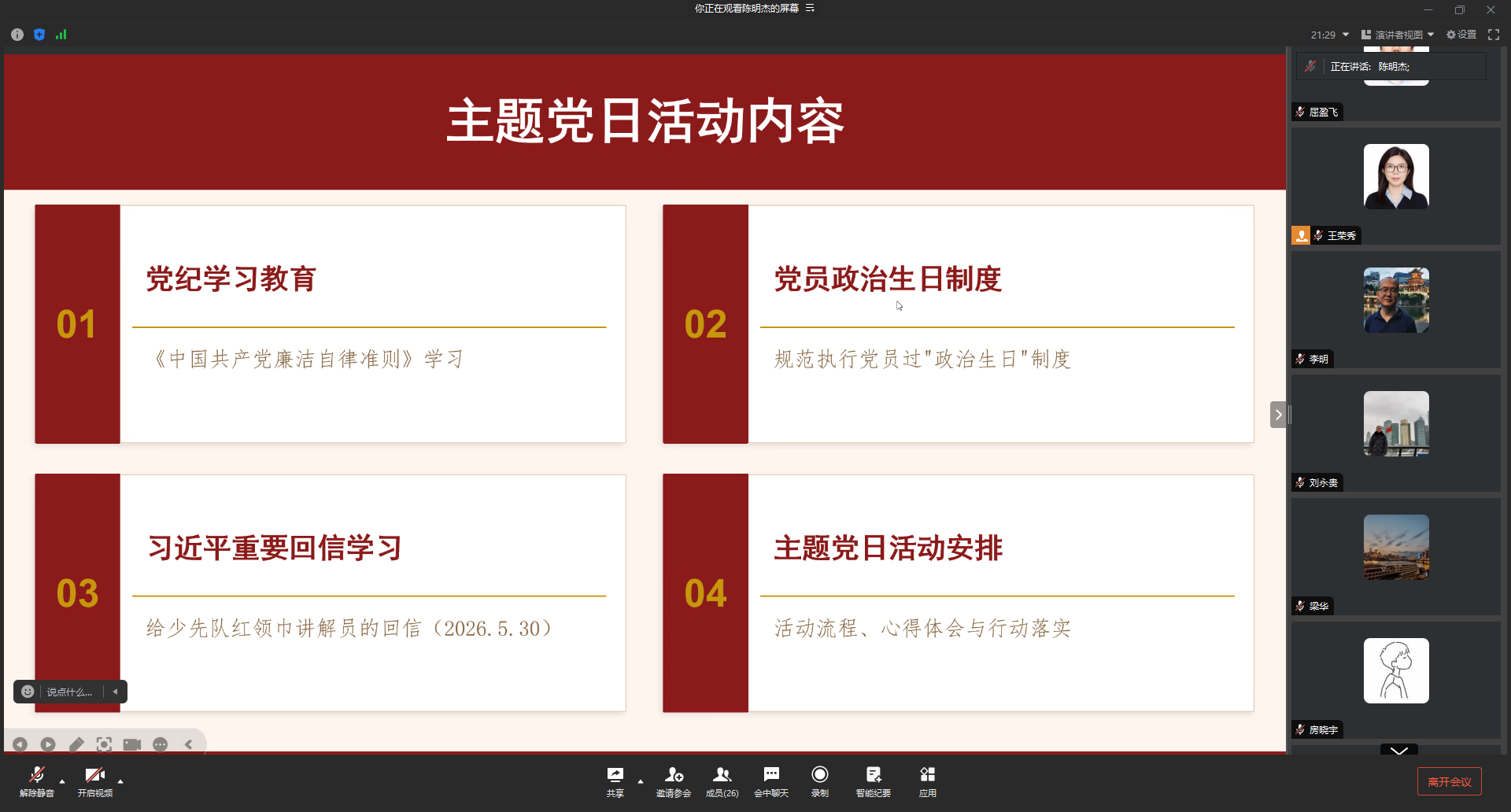Turn on camera via 开启视频
This screenshot has height=812, width=1511.
pyautogui.click(x=94, y=781)
